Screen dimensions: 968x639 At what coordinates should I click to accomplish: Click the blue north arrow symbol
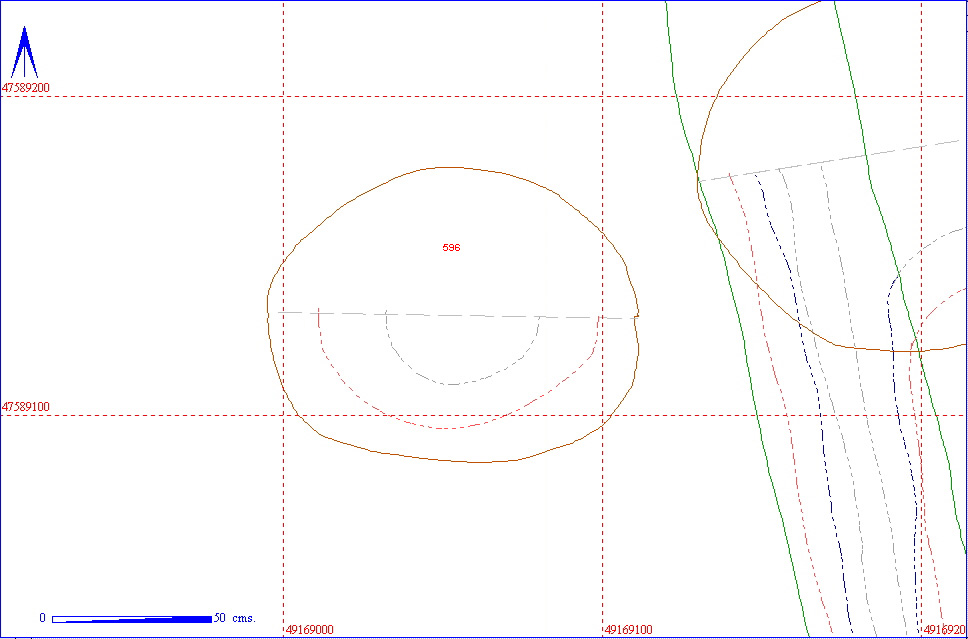tap(25, 52)
